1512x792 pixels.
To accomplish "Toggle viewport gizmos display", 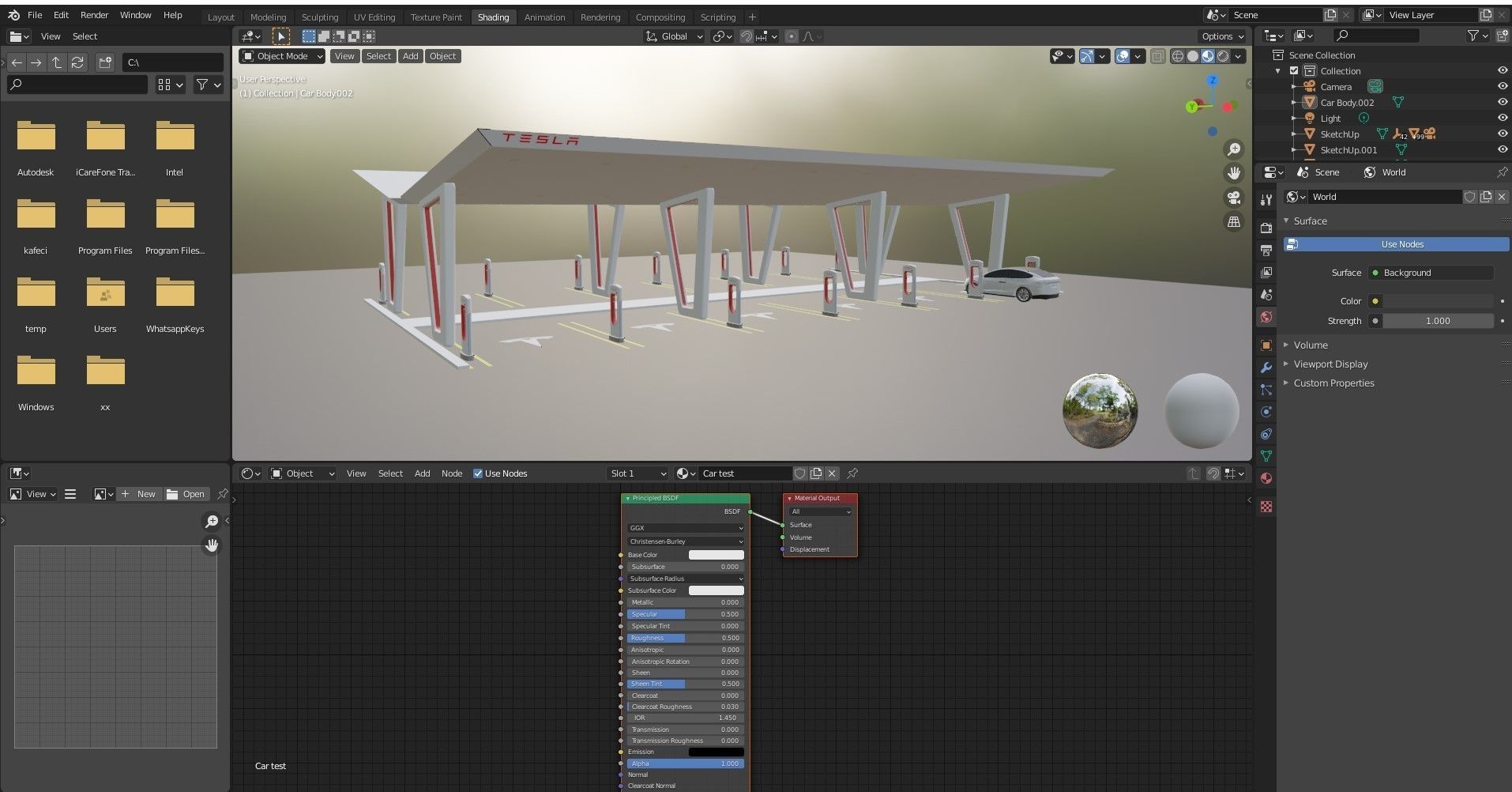I will [x=1088, y=56].
